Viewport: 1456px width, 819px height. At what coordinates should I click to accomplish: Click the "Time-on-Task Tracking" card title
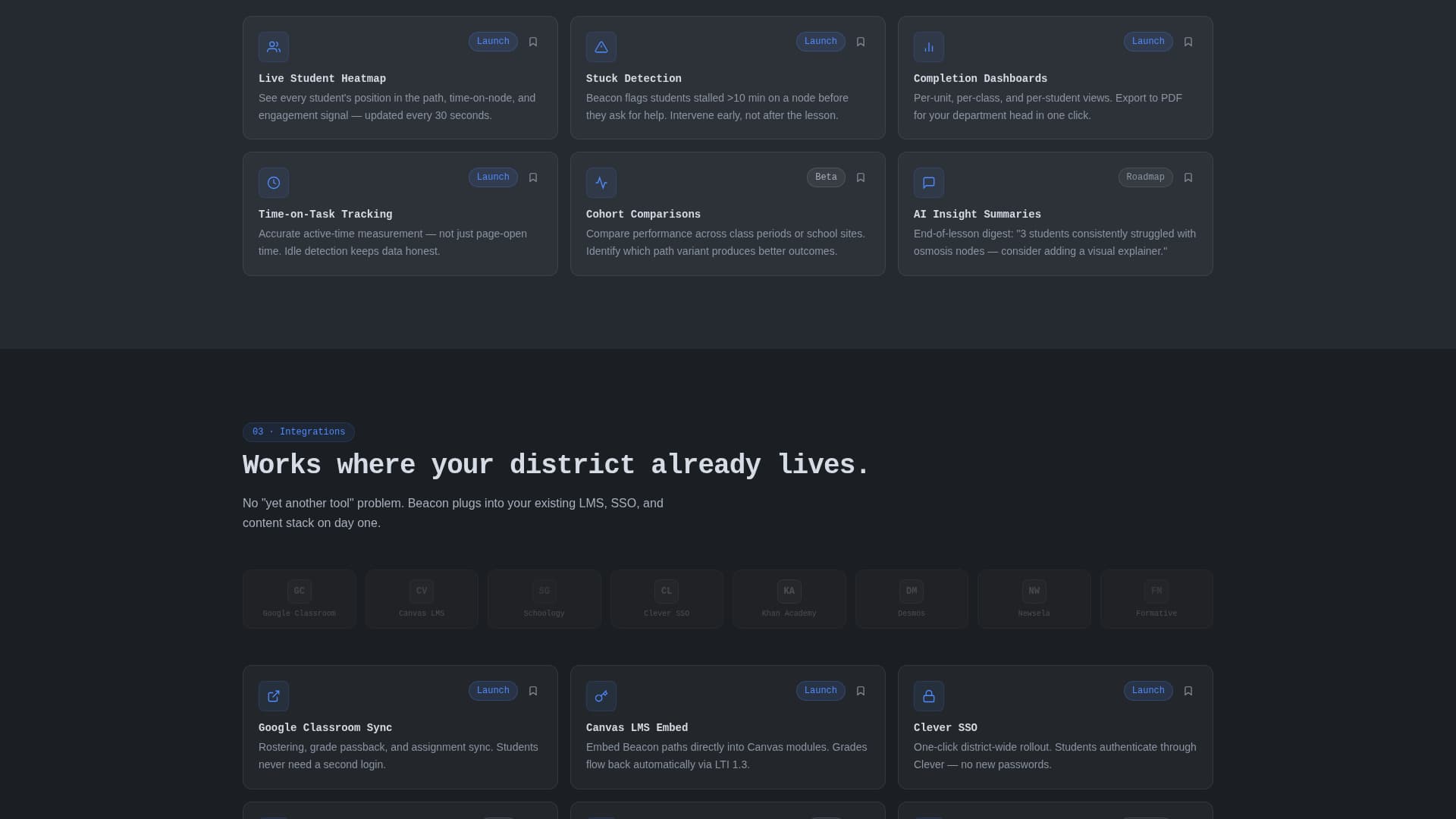325,215
